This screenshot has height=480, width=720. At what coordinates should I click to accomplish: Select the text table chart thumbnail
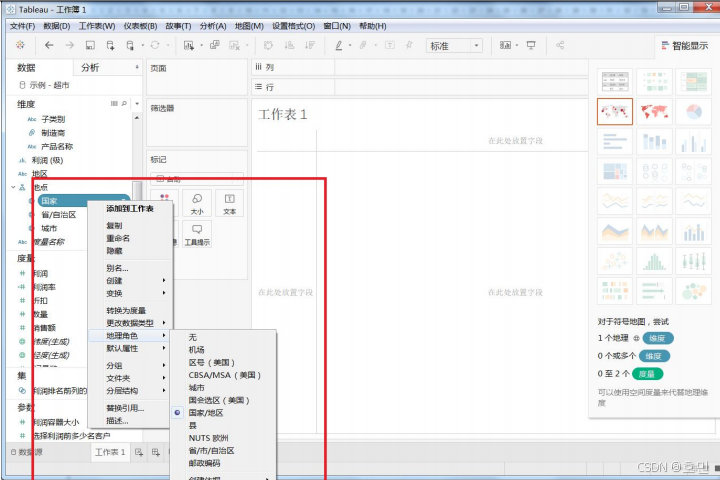click(615, 82)
